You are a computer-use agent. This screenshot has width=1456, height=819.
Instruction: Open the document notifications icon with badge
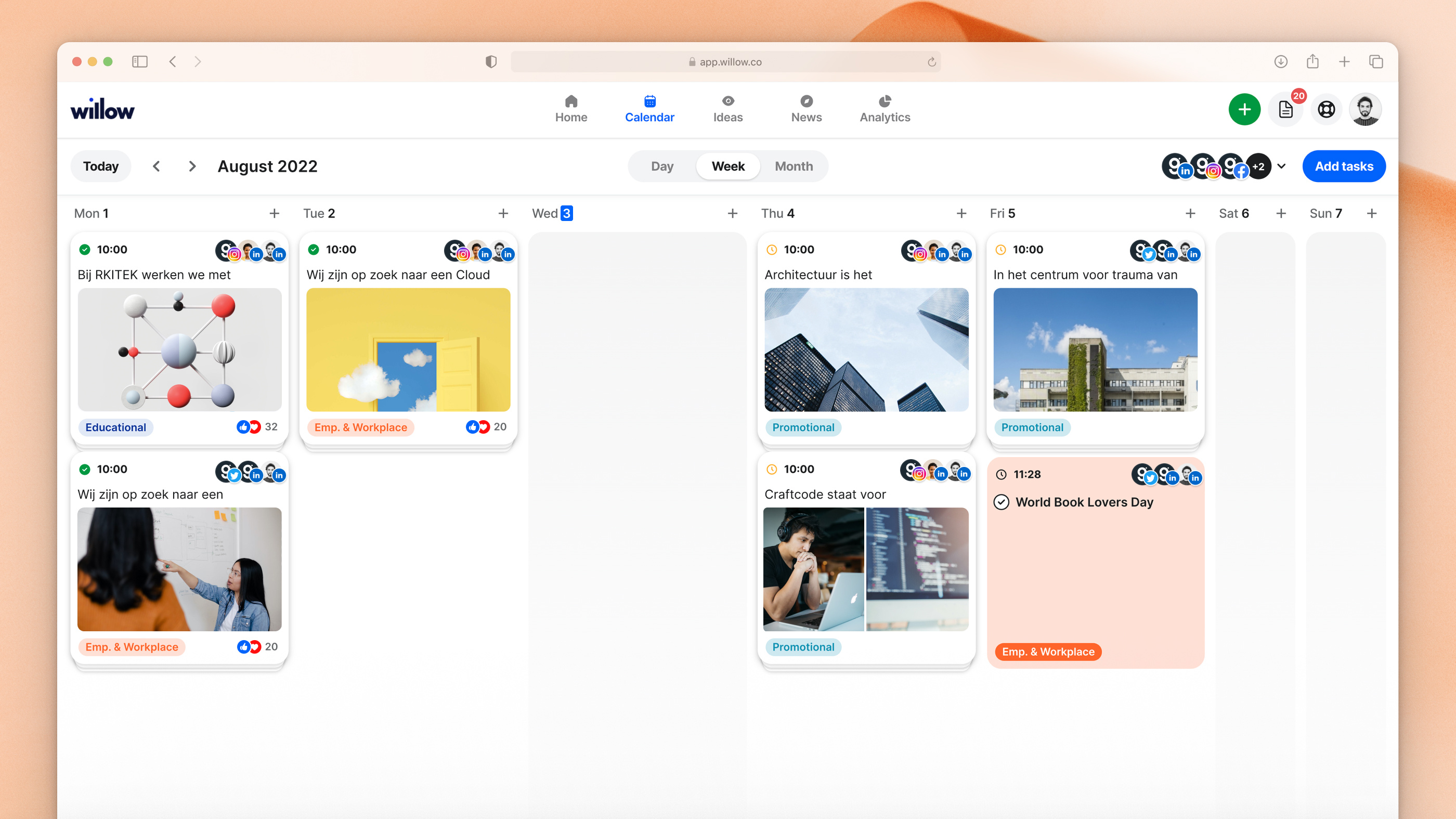(x=1285, y=110)
